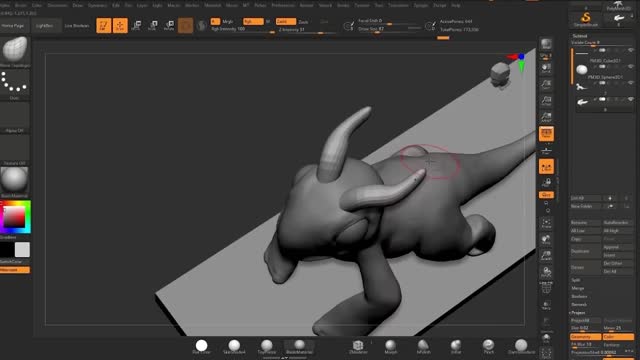Click the Draw Size slider
This screenshot has width=640, height=360.
(389, 29)
